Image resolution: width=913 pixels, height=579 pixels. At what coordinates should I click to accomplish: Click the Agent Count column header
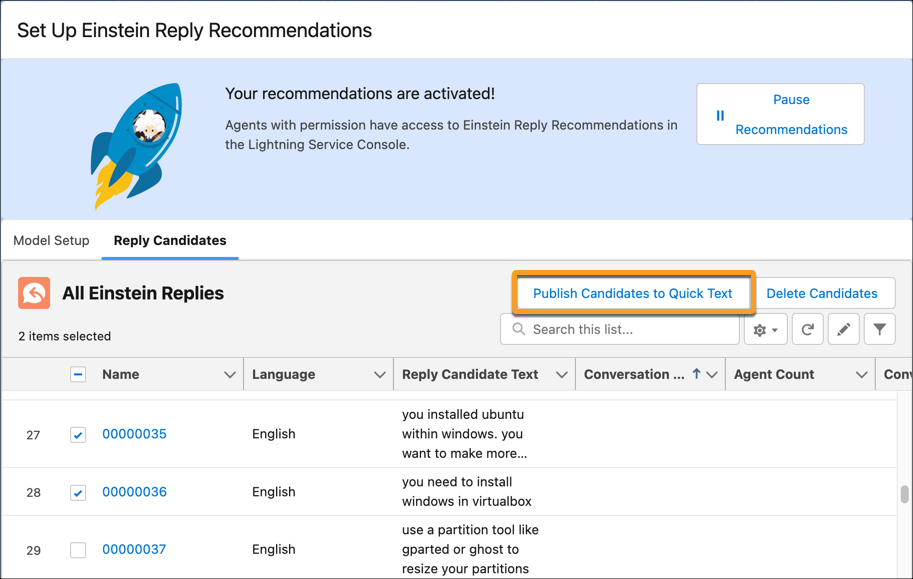[x=774, y=375]
